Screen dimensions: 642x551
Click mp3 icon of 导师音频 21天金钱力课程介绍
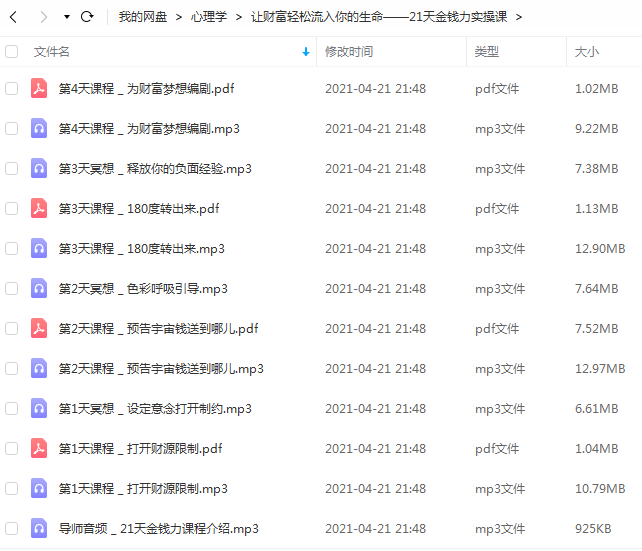point(39,528)
